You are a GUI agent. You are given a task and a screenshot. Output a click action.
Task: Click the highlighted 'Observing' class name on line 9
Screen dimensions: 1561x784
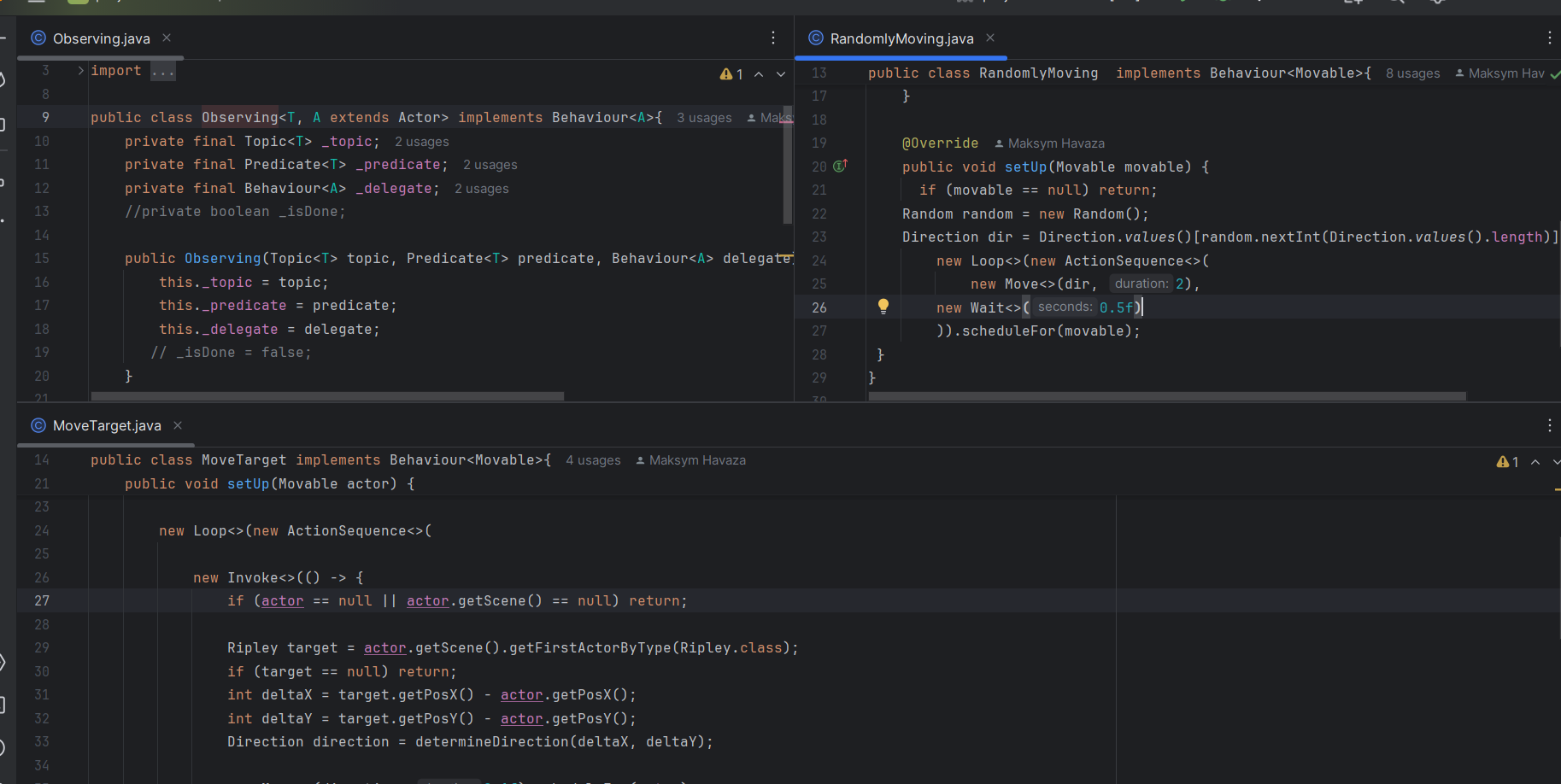coord(240,118)
